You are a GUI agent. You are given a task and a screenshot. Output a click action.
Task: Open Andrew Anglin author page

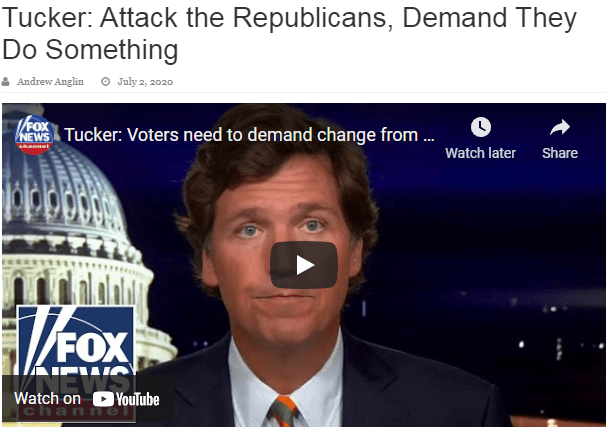[x=50, y=81]
